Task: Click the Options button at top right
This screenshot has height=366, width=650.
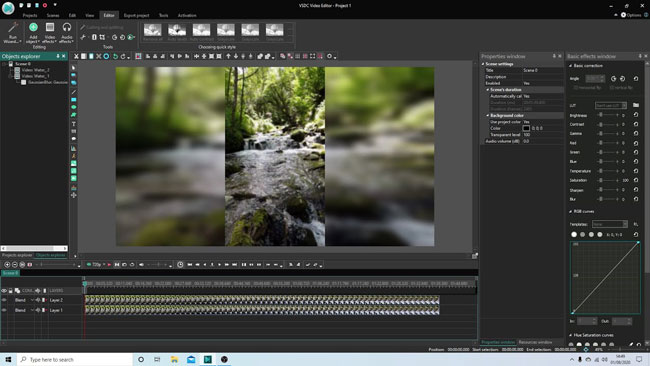Action: pos(631,15)
